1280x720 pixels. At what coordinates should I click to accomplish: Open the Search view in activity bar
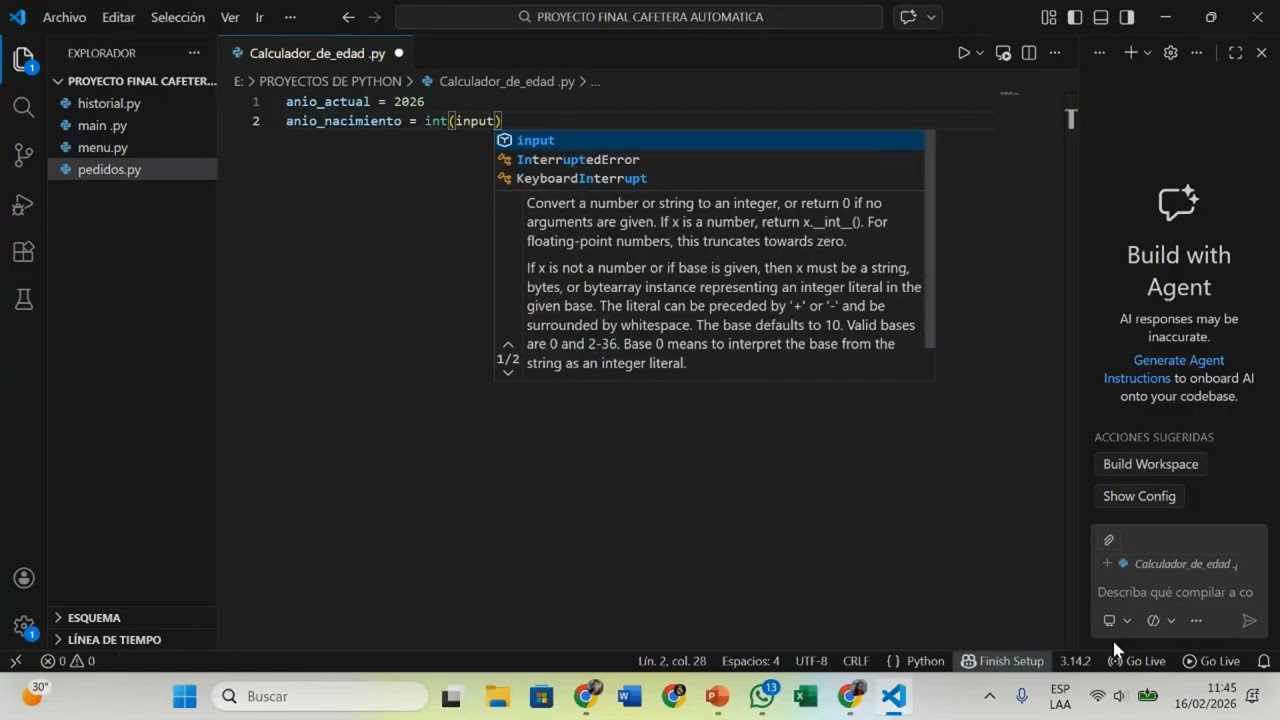[24, 107]
